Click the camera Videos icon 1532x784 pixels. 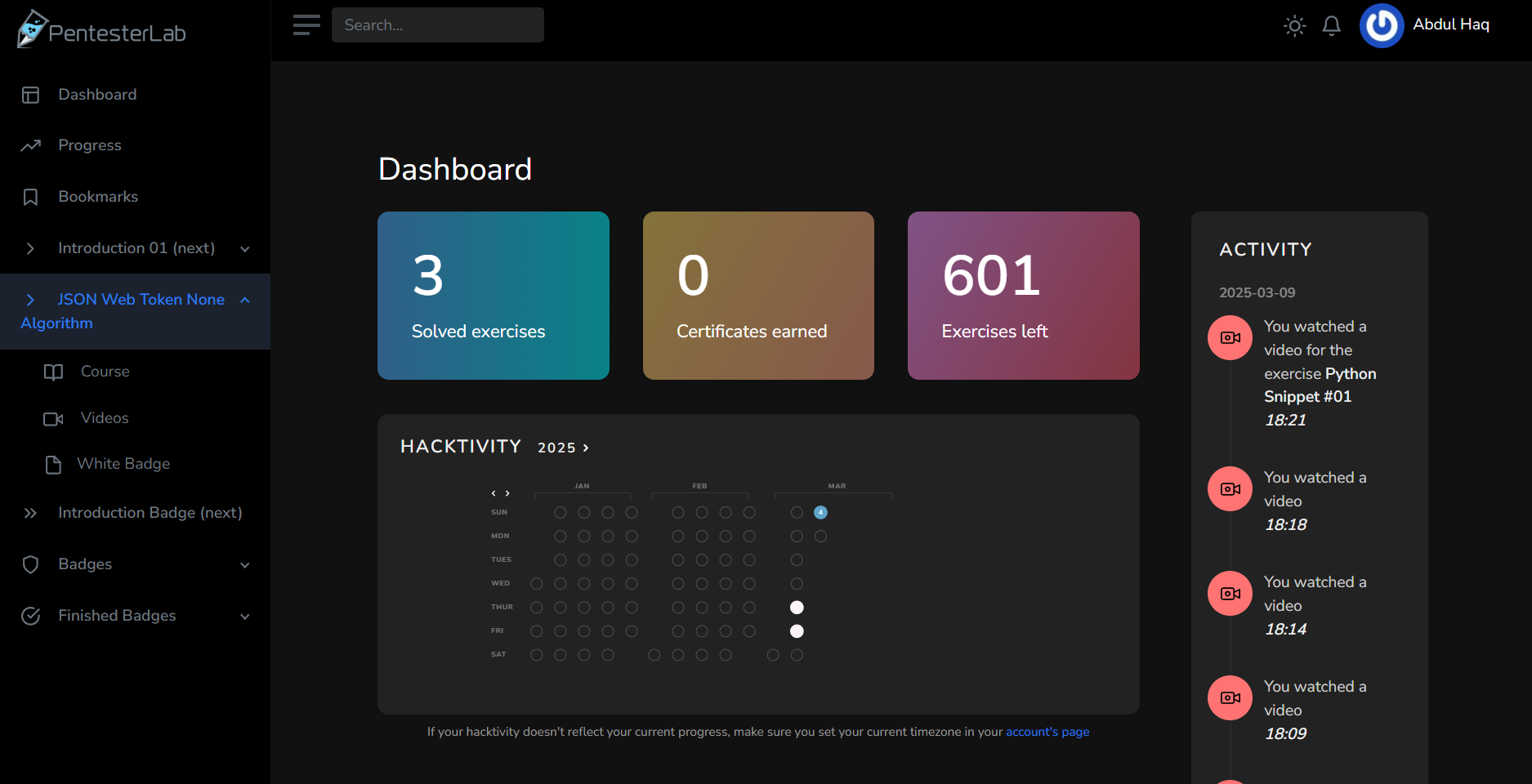coord(53,419)
